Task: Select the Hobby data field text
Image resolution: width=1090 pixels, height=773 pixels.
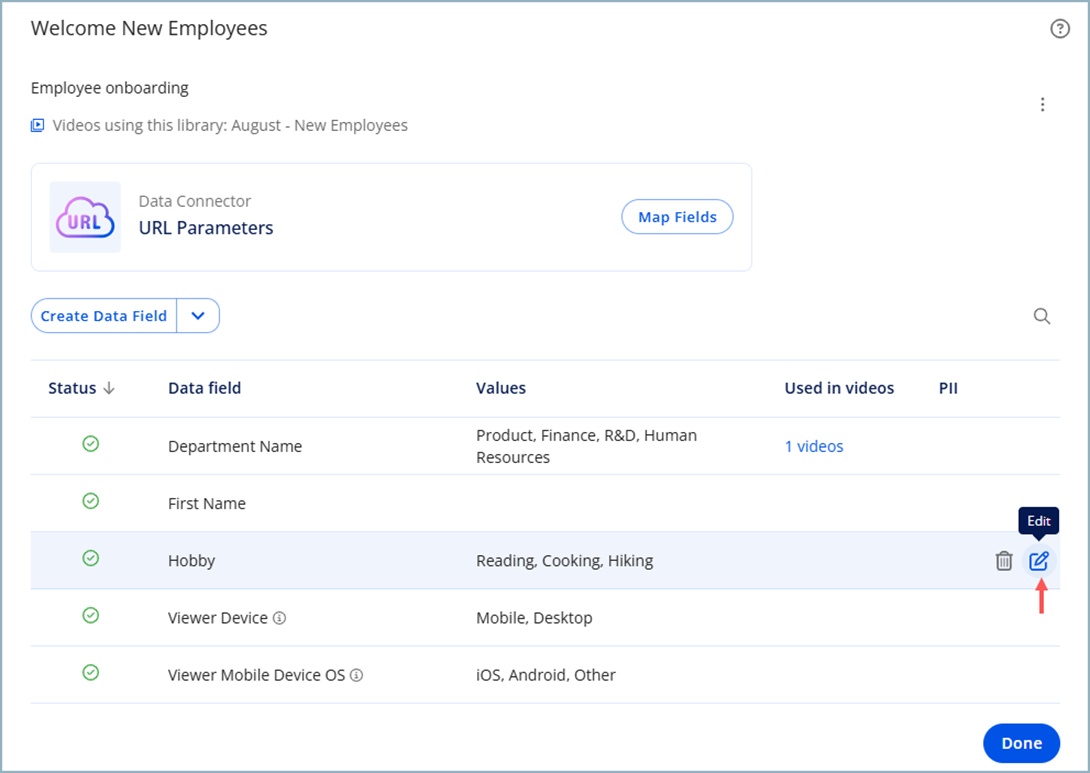Action: (x=191, y=560)
